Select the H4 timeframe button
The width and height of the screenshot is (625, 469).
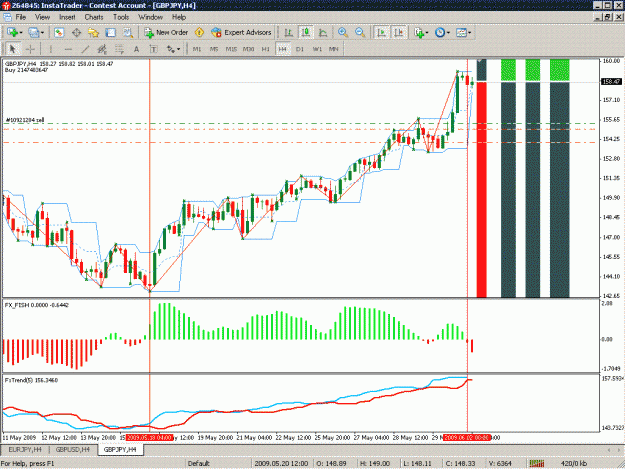[283, 49]
